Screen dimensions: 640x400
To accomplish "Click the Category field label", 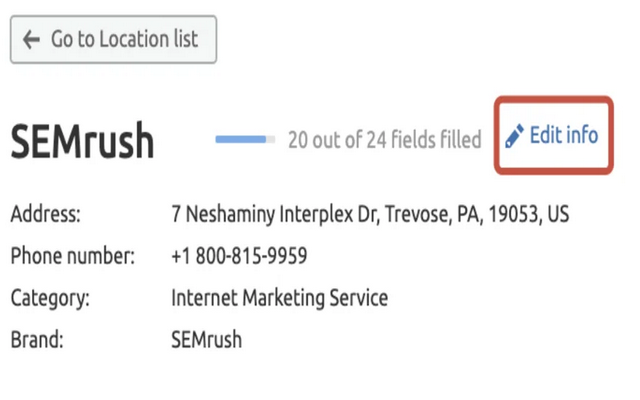I will 50,298.
